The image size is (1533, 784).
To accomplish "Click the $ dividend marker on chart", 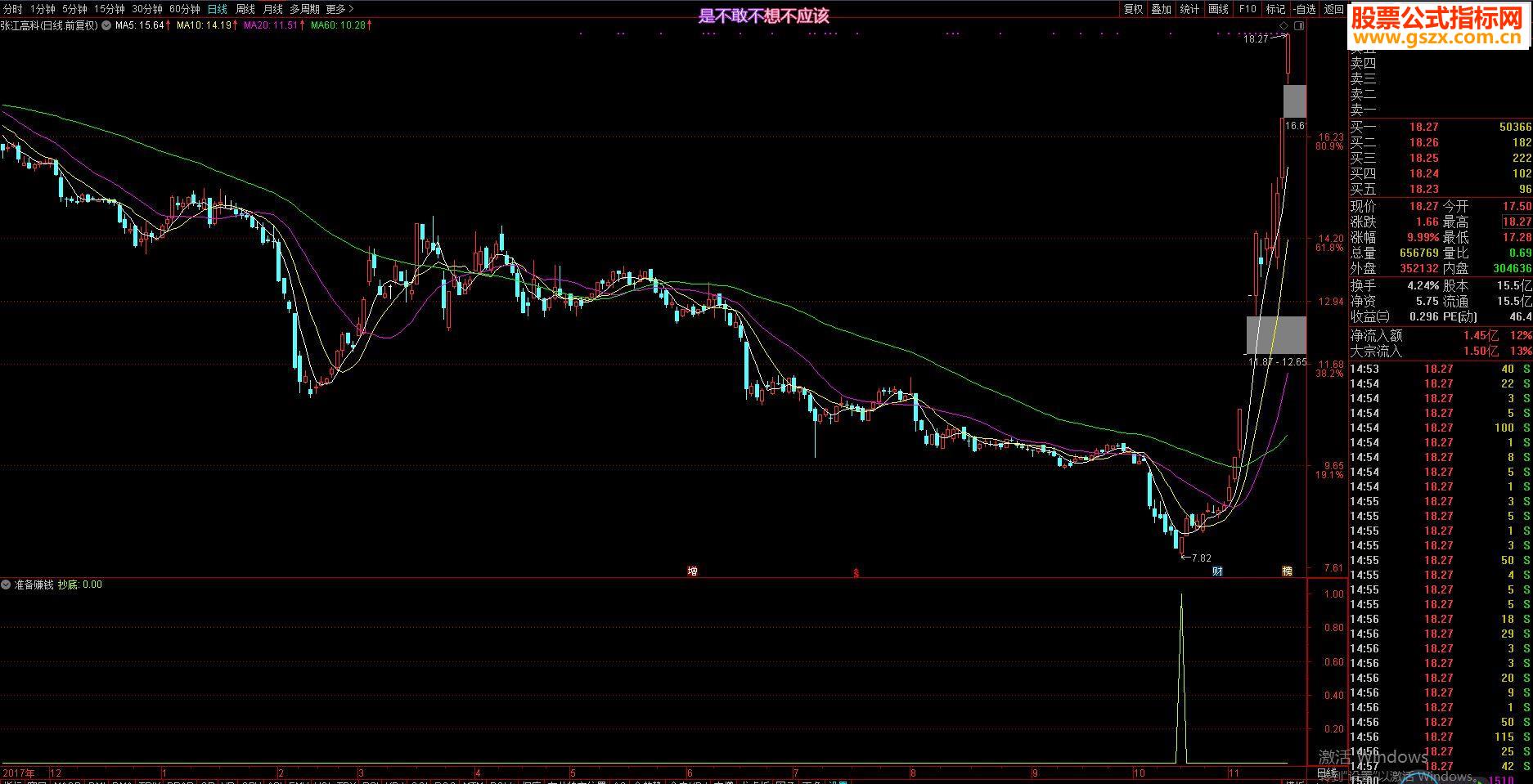I will [856, 573].
